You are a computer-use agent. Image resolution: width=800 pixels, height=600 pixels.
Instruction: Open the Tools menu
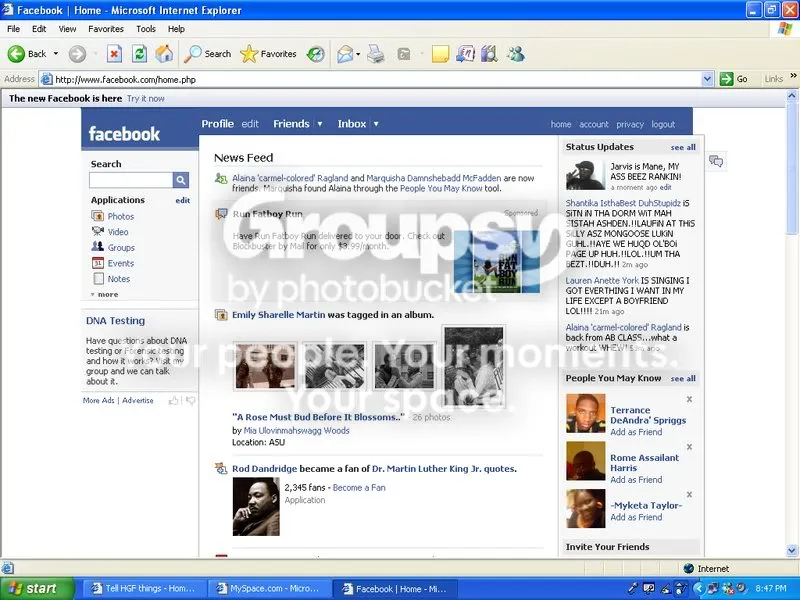click(x=145, y=29)
